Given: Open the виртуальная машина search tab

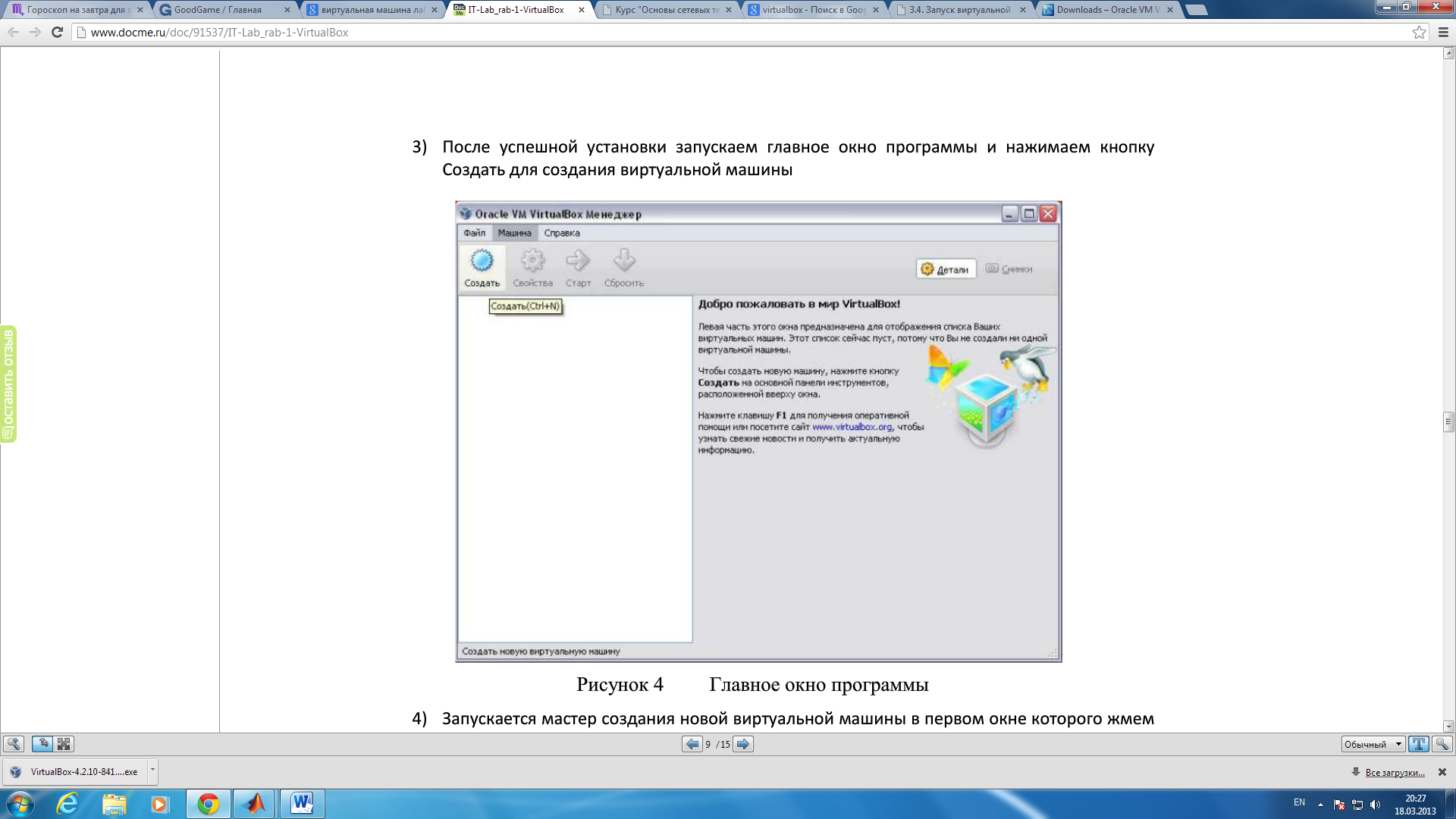Looking at the screenshot, I should (372, 10).
